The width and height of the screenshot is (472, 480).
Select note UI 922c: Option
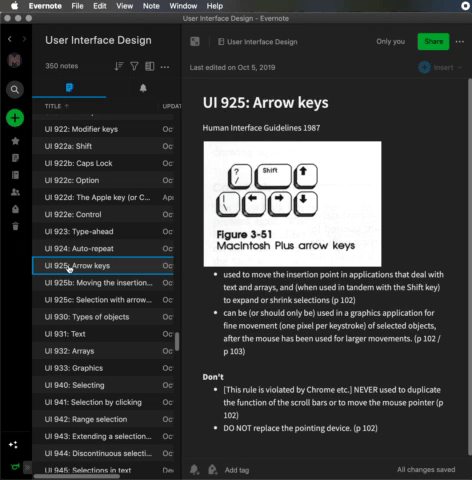103,180
